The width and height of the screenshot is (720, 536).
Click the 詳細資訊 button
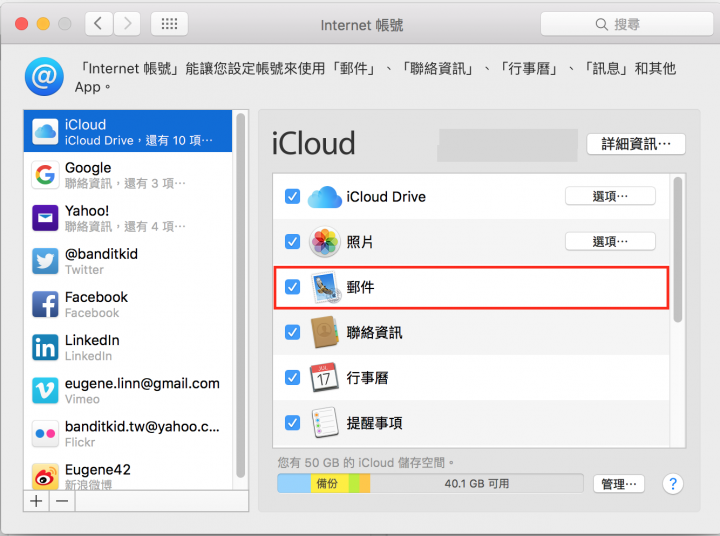click(636, 144)
